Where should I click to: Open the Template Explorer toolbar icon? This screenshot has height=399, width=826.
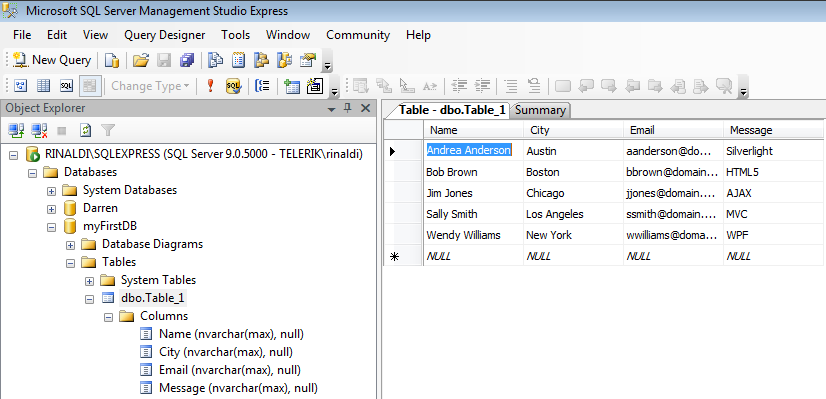[x=285, y=60]
